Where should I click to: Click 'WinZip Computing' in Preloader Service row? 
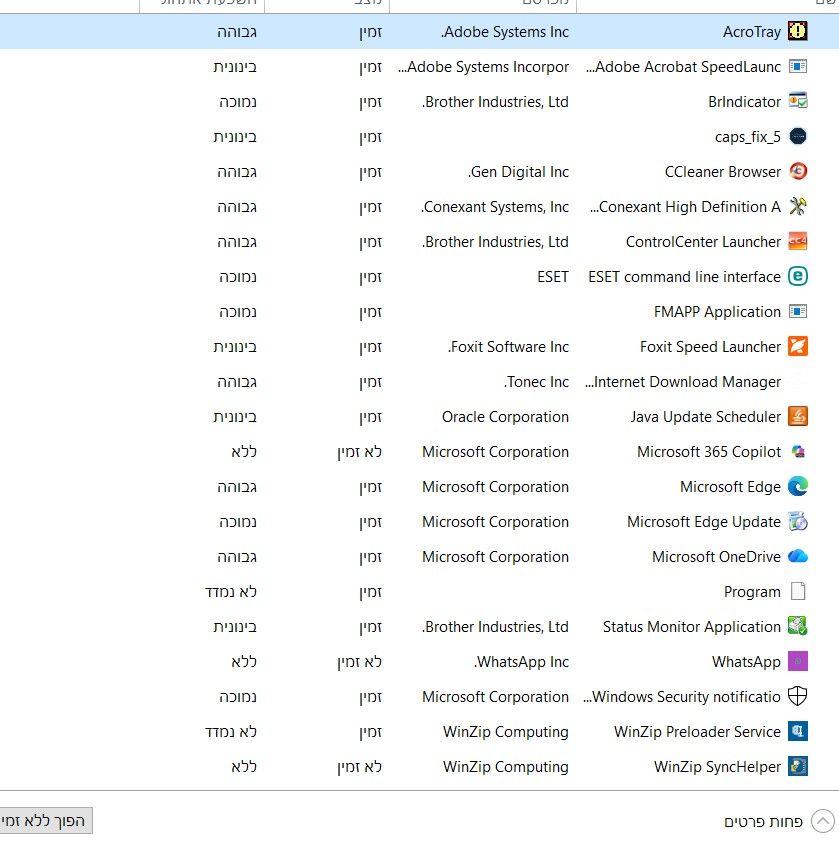[x=505, y=732]
